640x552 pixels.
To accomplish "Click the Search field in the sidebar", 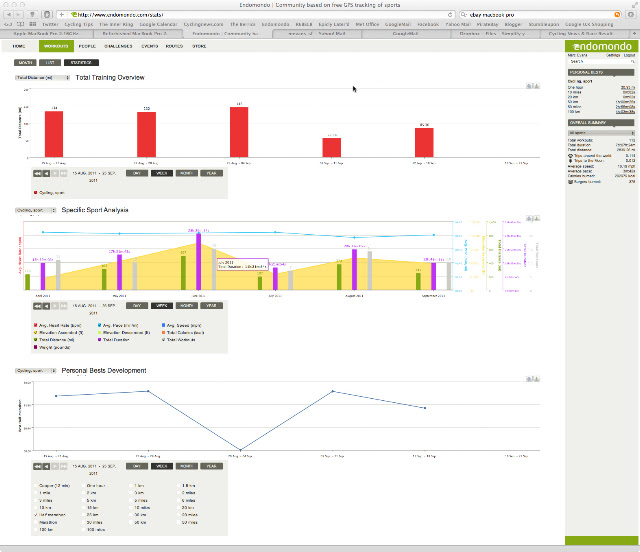I will click(601, 61).
